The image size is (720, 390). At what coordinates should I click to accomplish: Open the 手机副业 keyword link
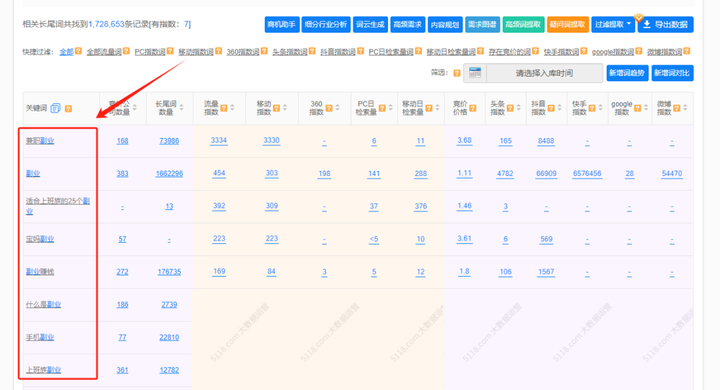[x=40, y=337]
